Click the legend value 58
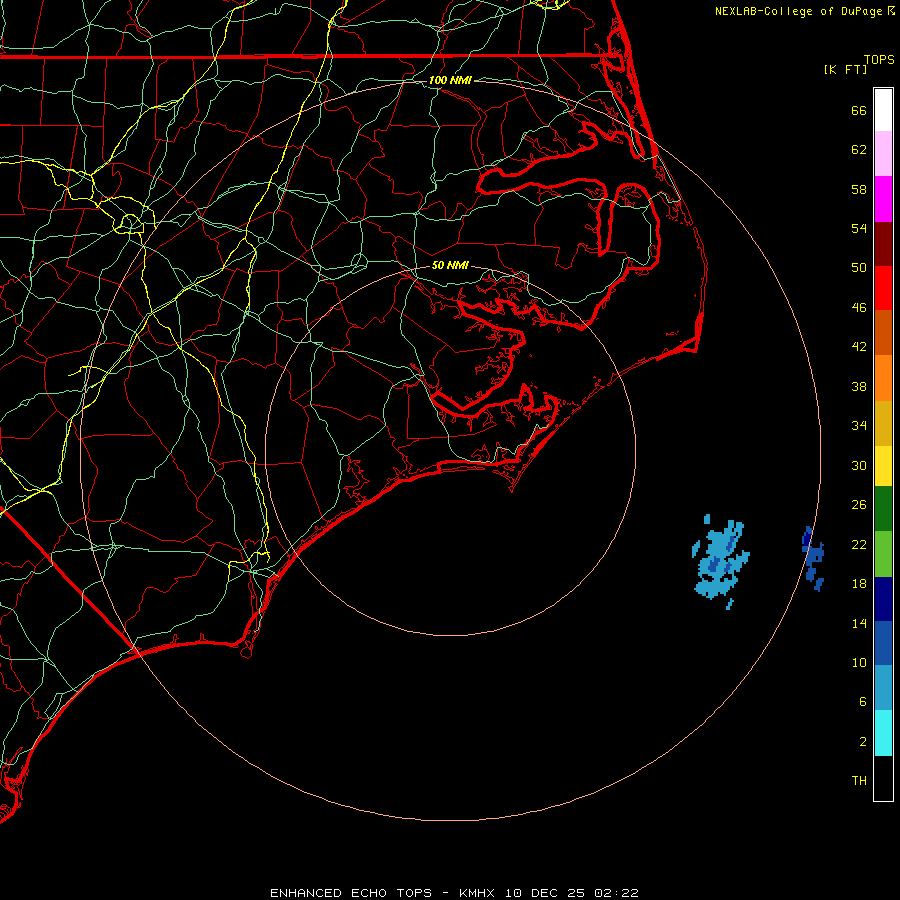The height and width of the screenshot is (900, 900). (x=859, y=189)
